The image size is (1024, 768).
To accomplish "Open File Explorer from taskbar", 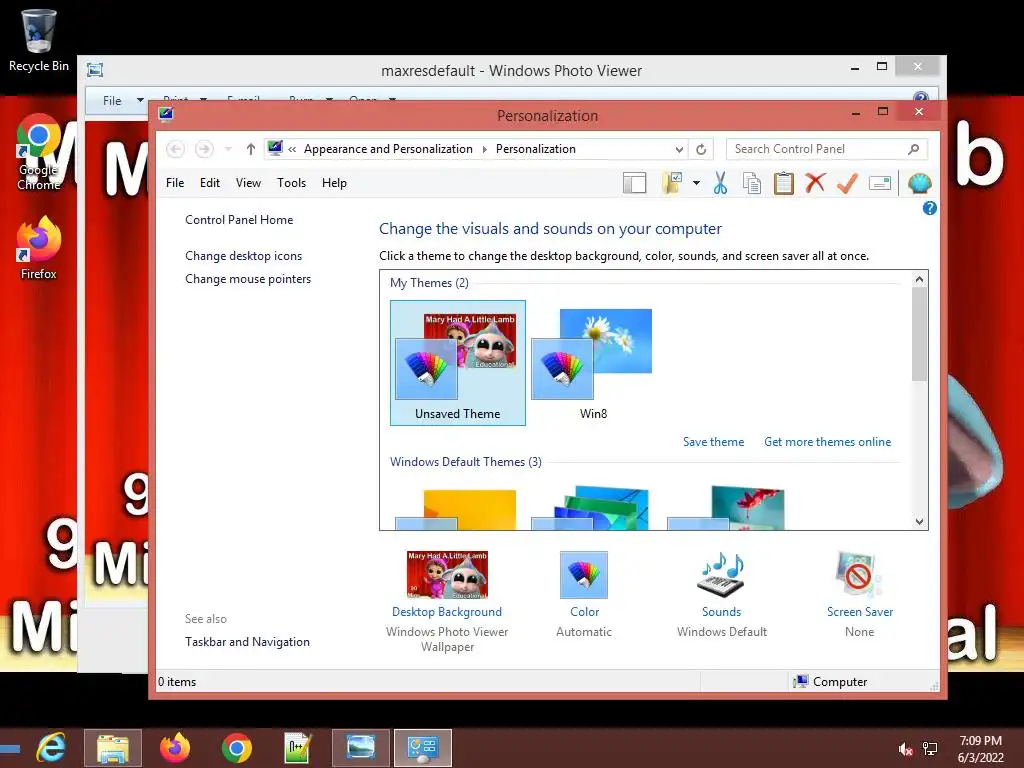I will pos(113,748).
